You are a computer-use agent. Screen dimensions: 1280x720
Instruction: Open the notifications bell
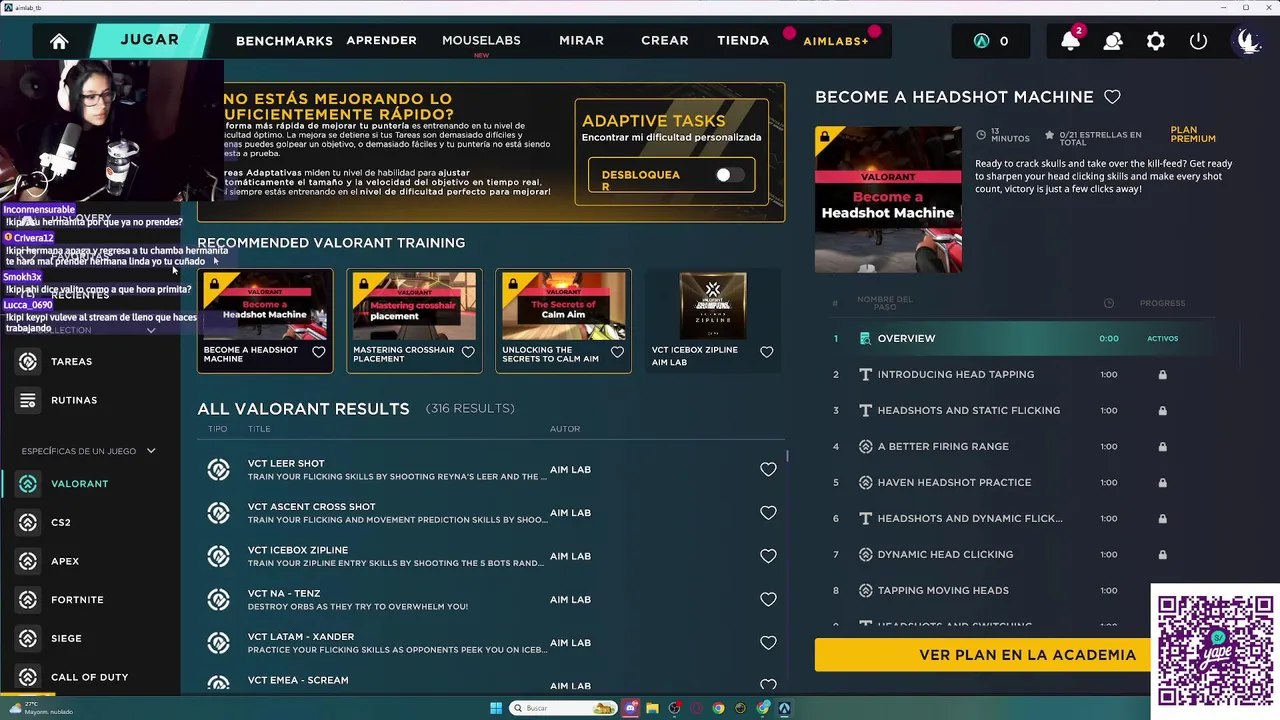point(1070,41)
